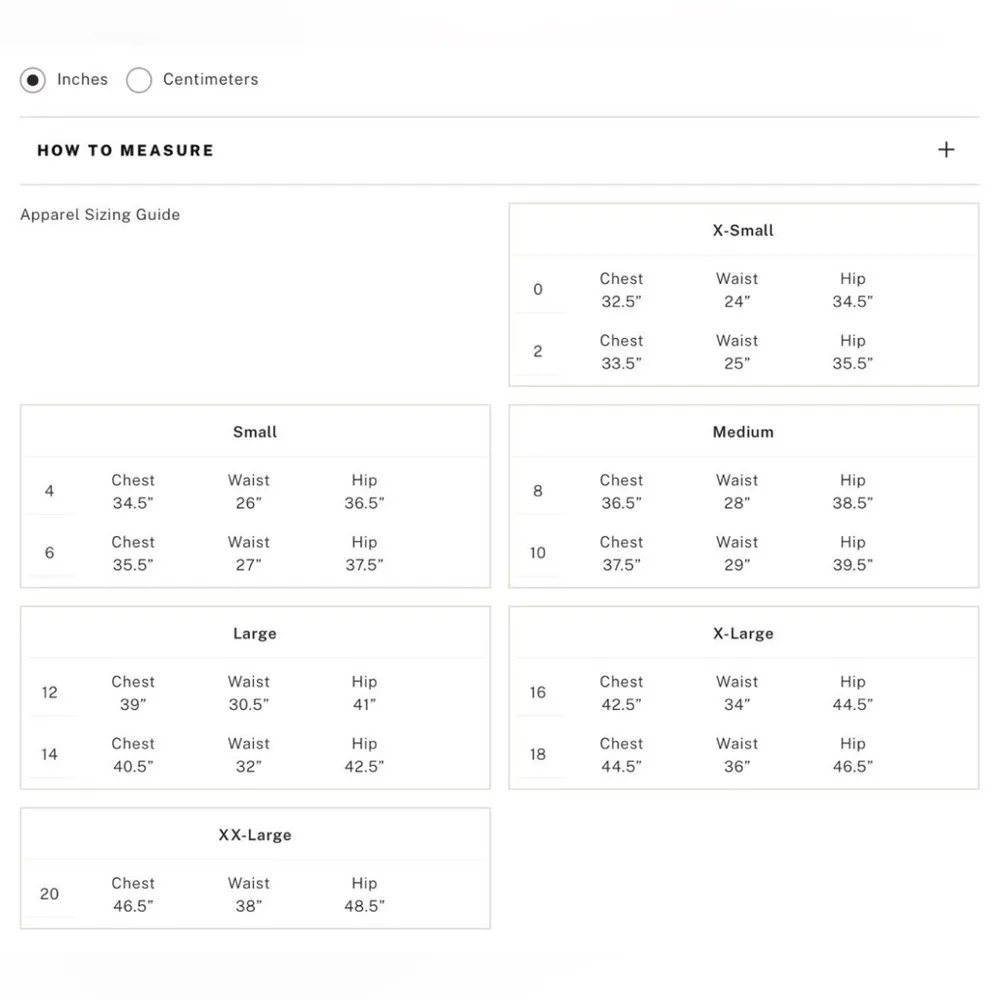Switch units to Centimeters

139,80
